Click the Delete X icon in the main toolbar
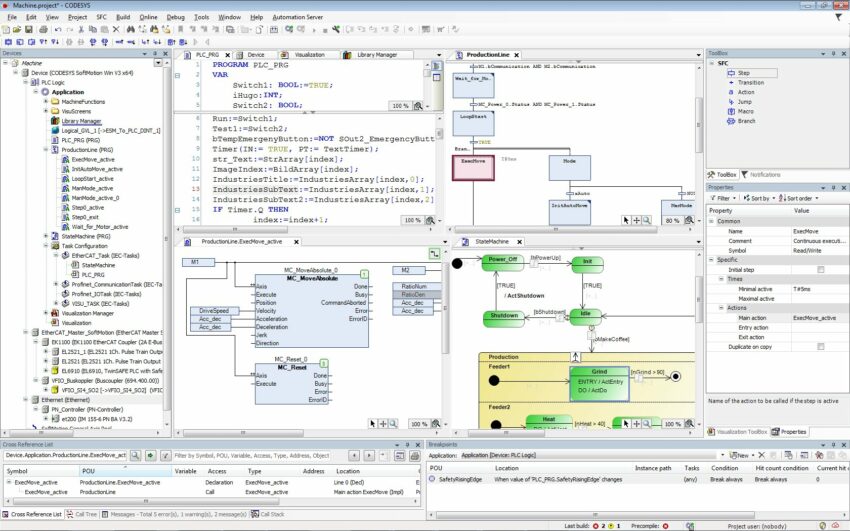This screenshot has height=531, width=850. pyautogui.click(x=115, y=29)
